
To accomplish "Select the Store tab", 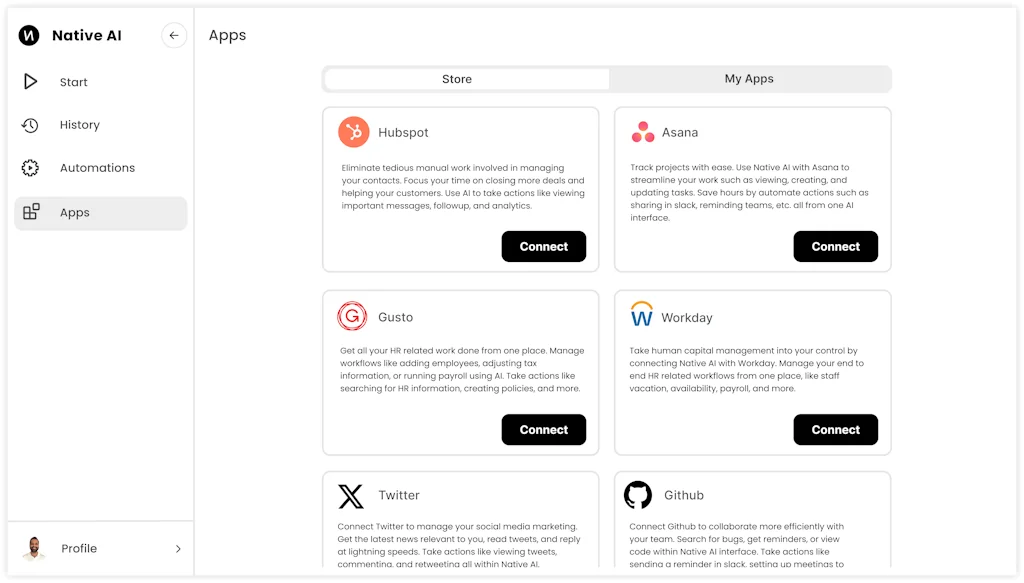I will click(x=457, y=78).
